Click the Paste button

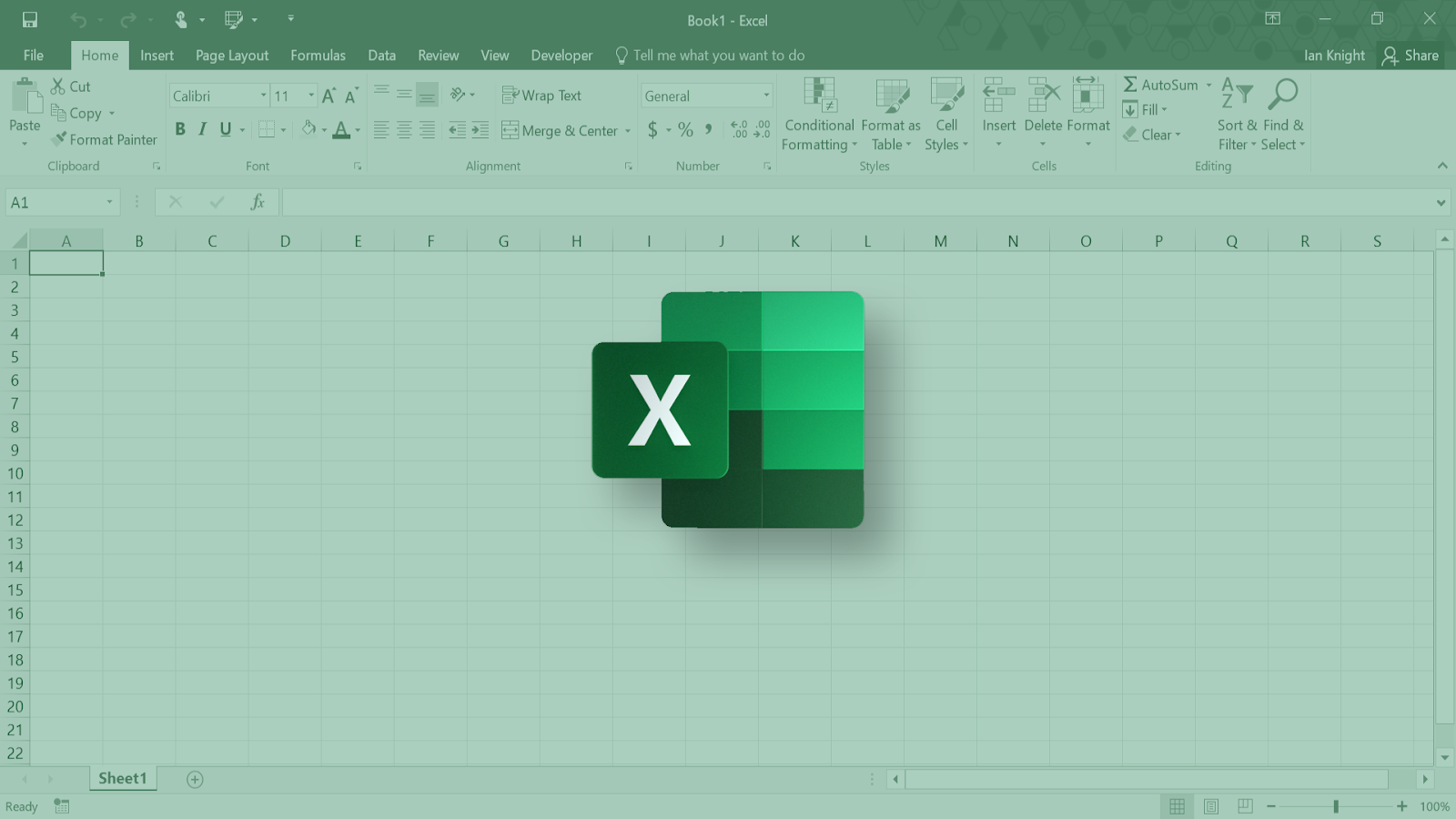[x=25, y=113]
